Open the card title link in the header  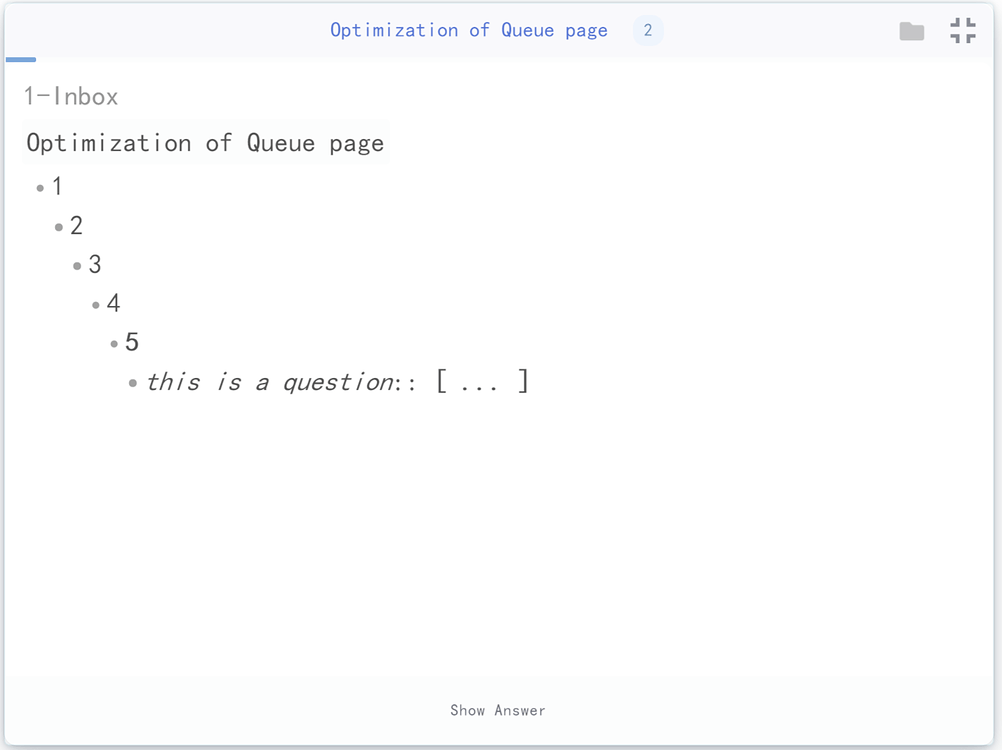tap(467, 30)
